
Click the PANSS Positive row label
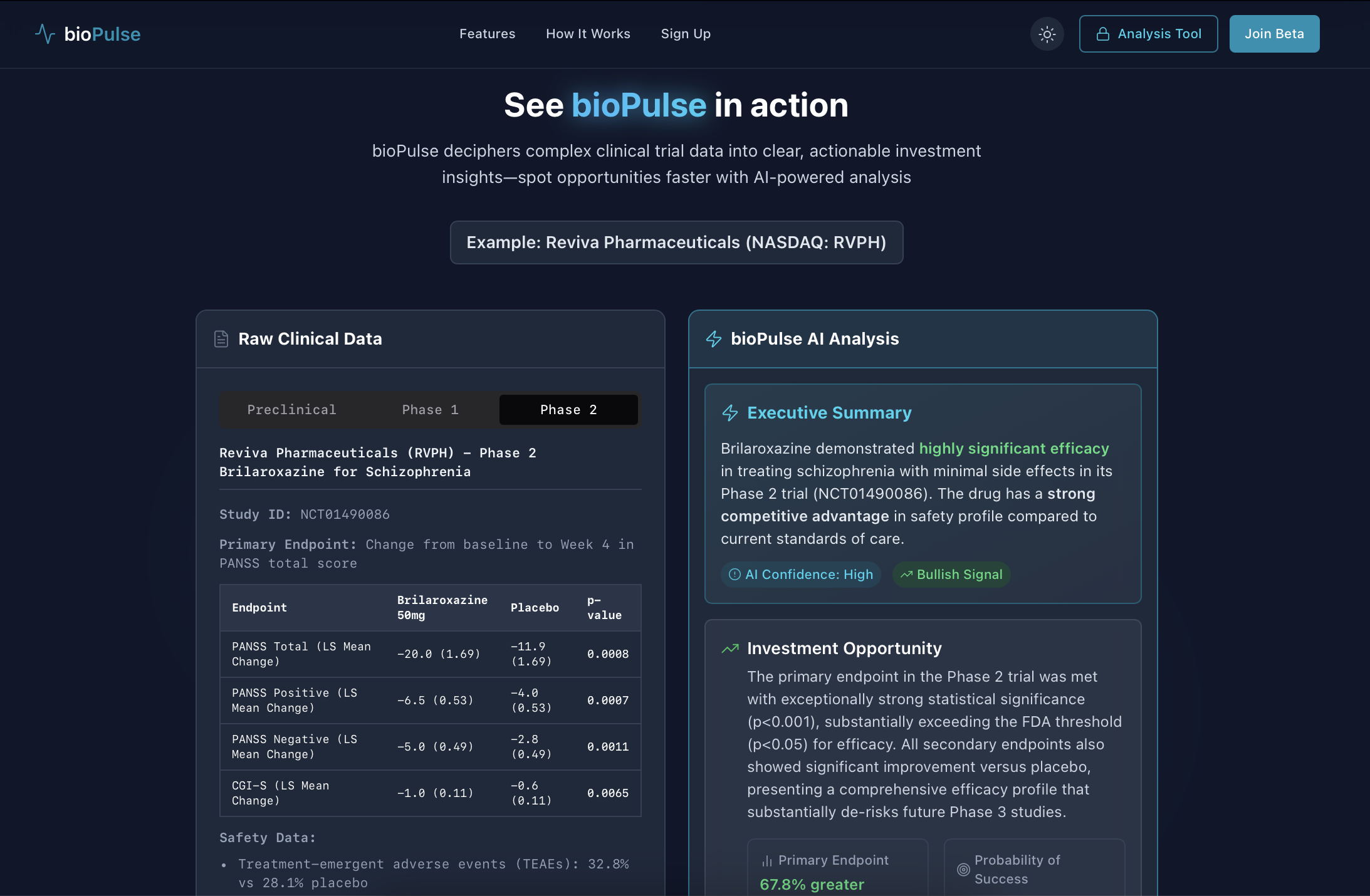295,701
